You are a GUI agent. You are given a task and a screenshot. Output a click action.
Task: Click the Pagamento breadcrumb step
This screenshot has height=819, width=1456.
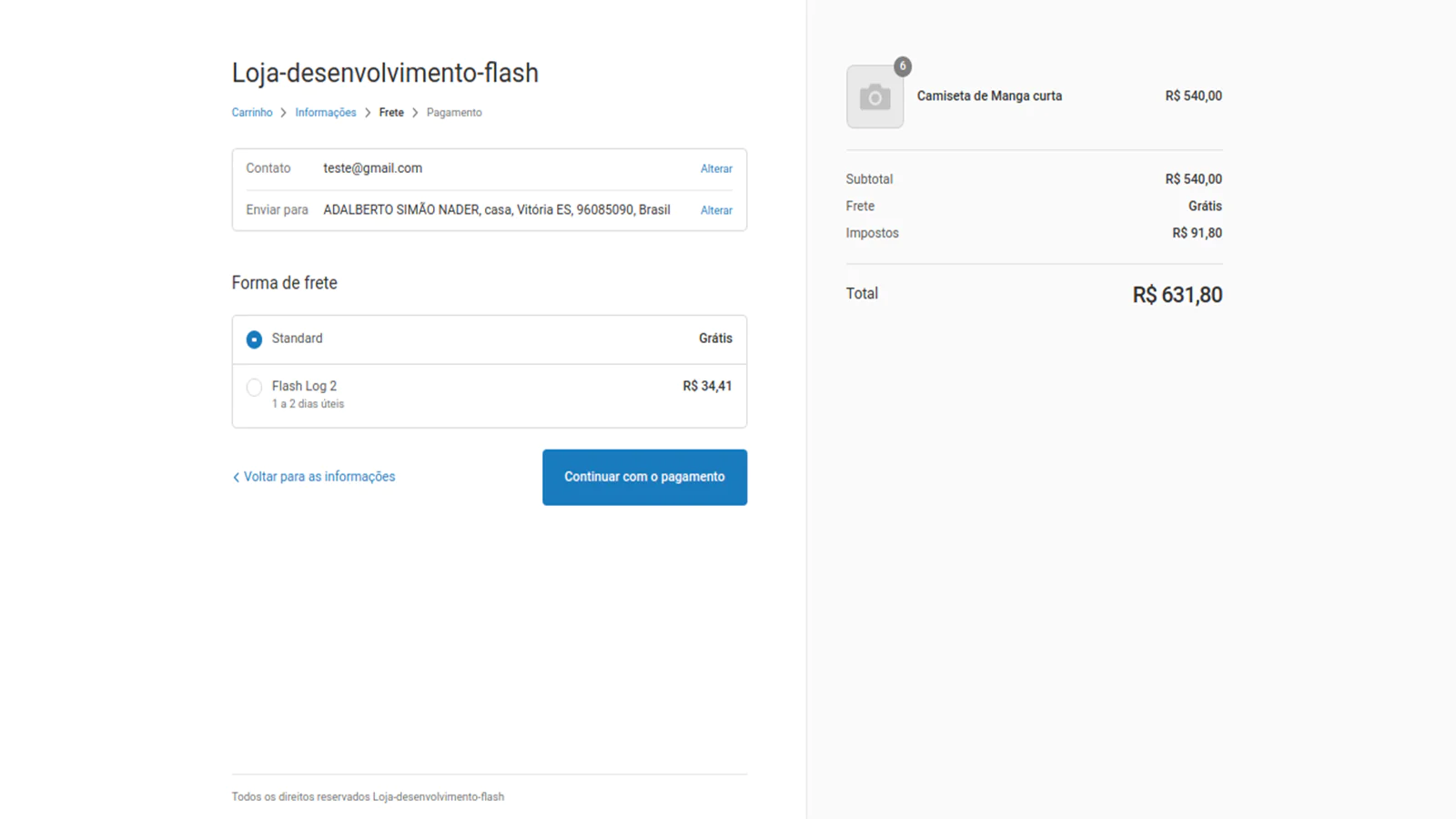[454, 113]
